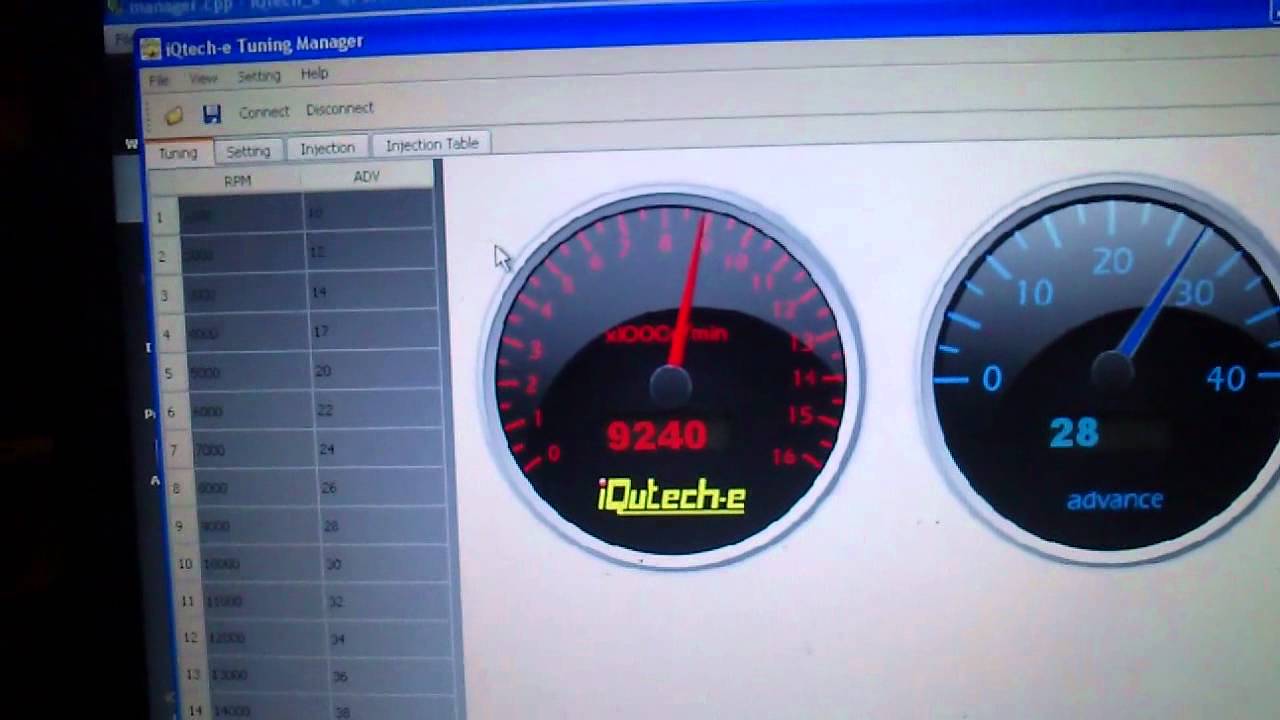
Task: Click the blue floppy disk save icon
Action: coord(211,114)
